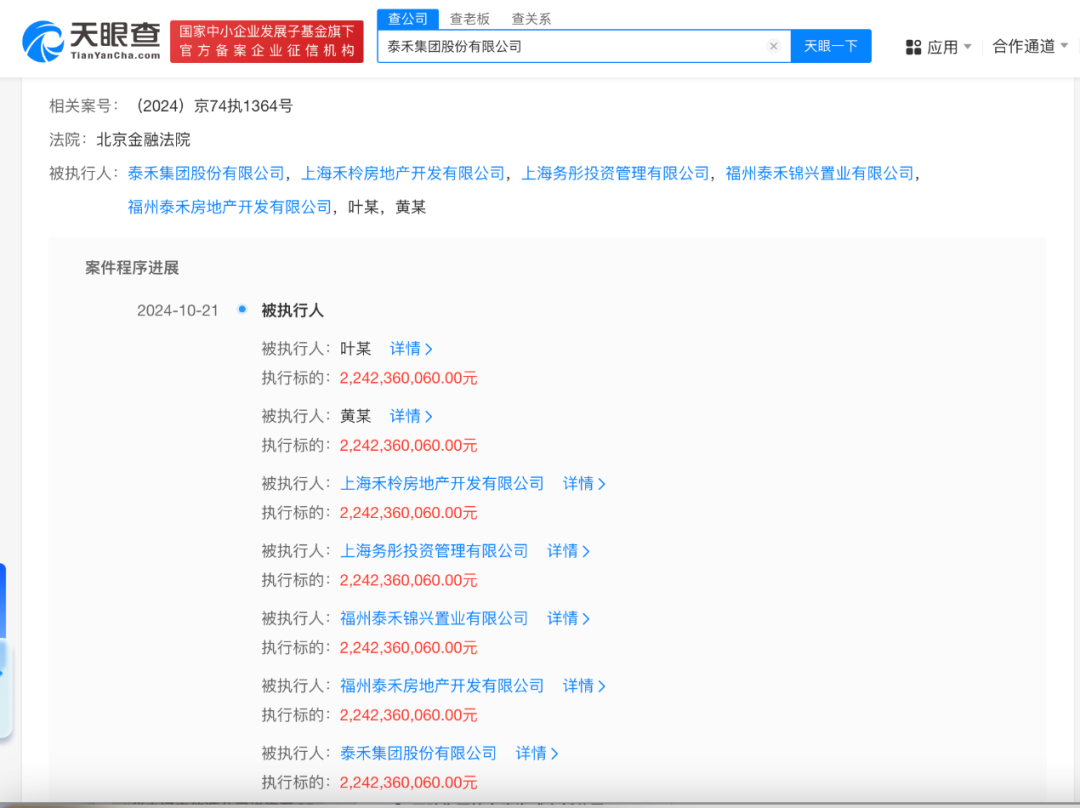
Task: Open 上海务彤投资管理有限公司 in progress list
Action: pyautogui.click(x=434, y=552)
